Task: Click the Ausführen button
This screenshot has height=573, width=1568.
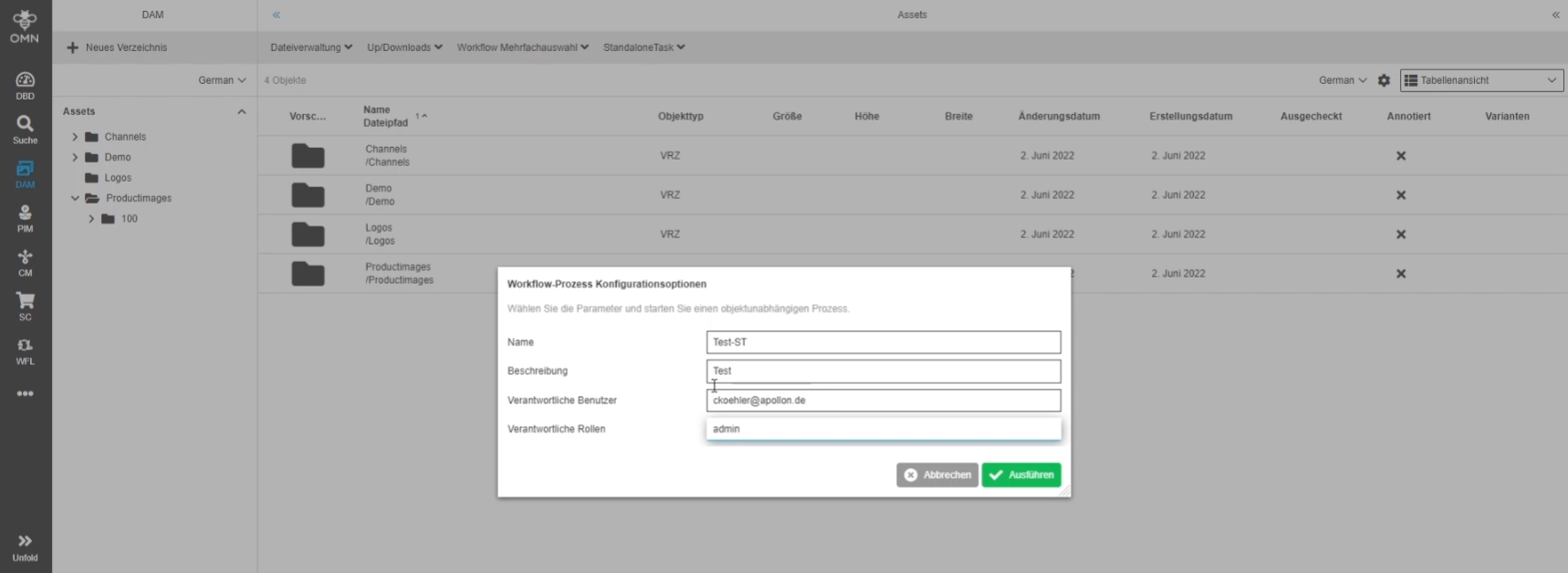Action: click(x=1021, y=474)
